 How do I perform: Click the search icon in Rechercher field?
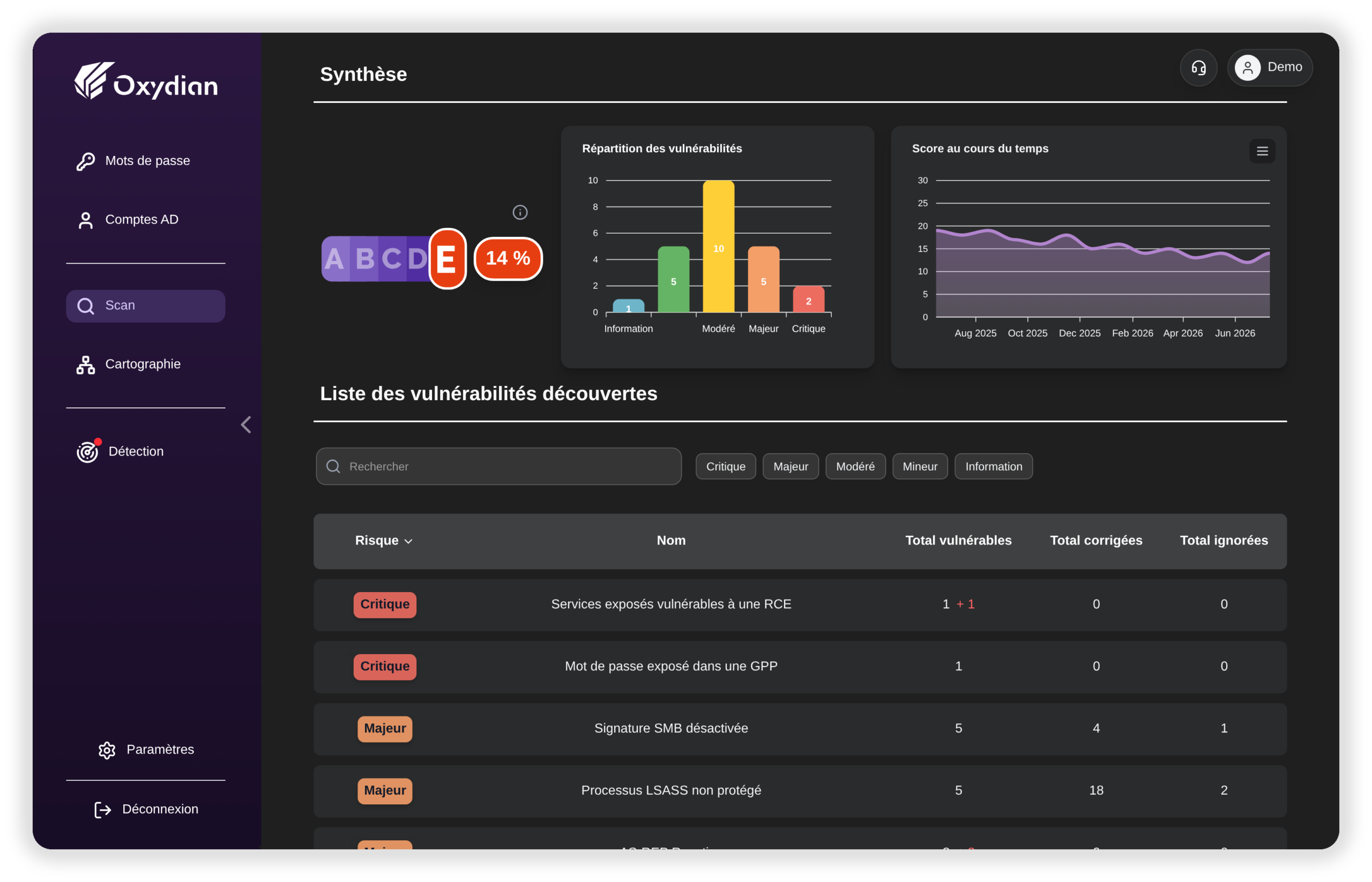click(x=333, y=466)
